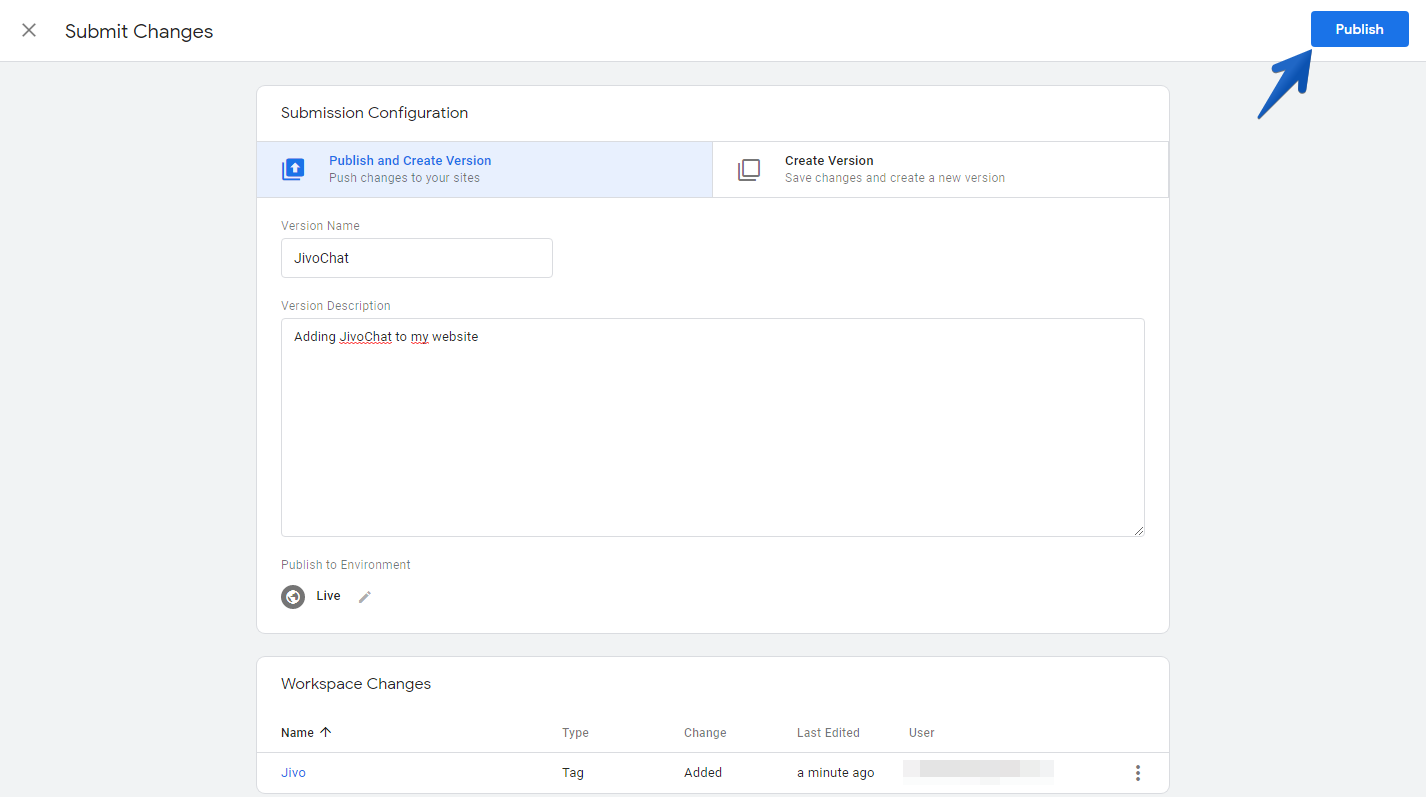Screen dimensions: 1426x797
Task: Close the Submit Changes dialog
Action: point(29,30)
